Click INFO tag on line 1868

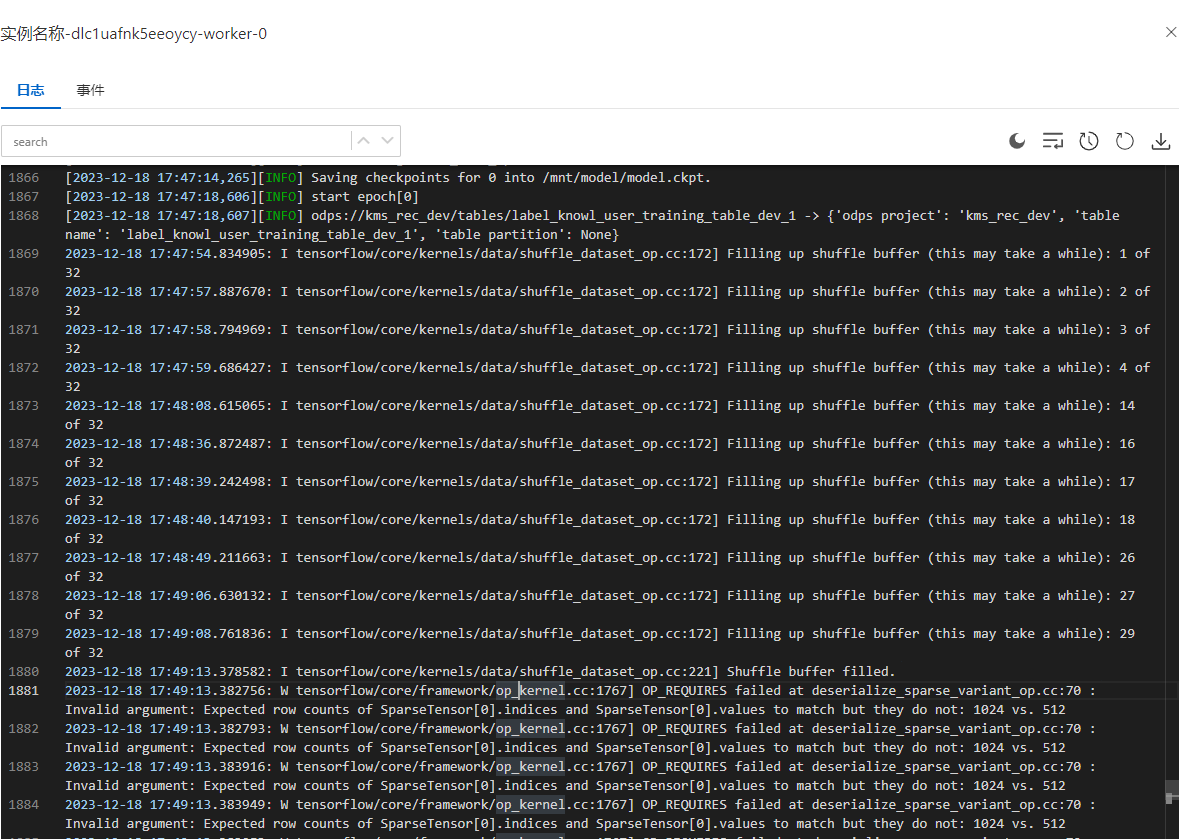click(280, 215)
